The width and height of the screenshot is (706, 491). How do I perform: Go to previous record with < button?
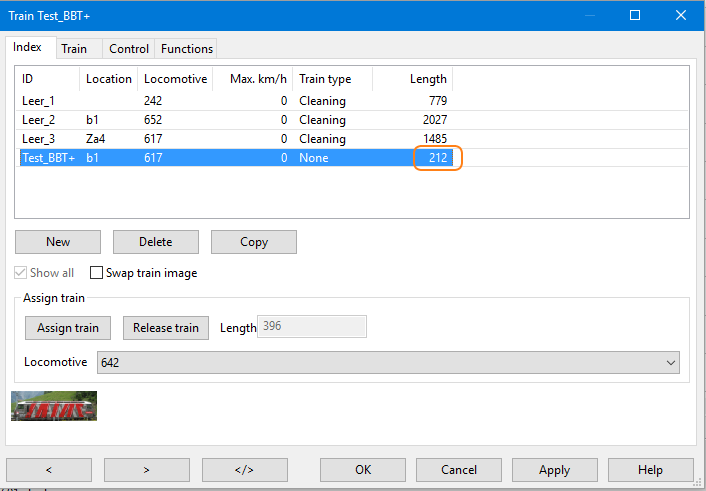49,469
